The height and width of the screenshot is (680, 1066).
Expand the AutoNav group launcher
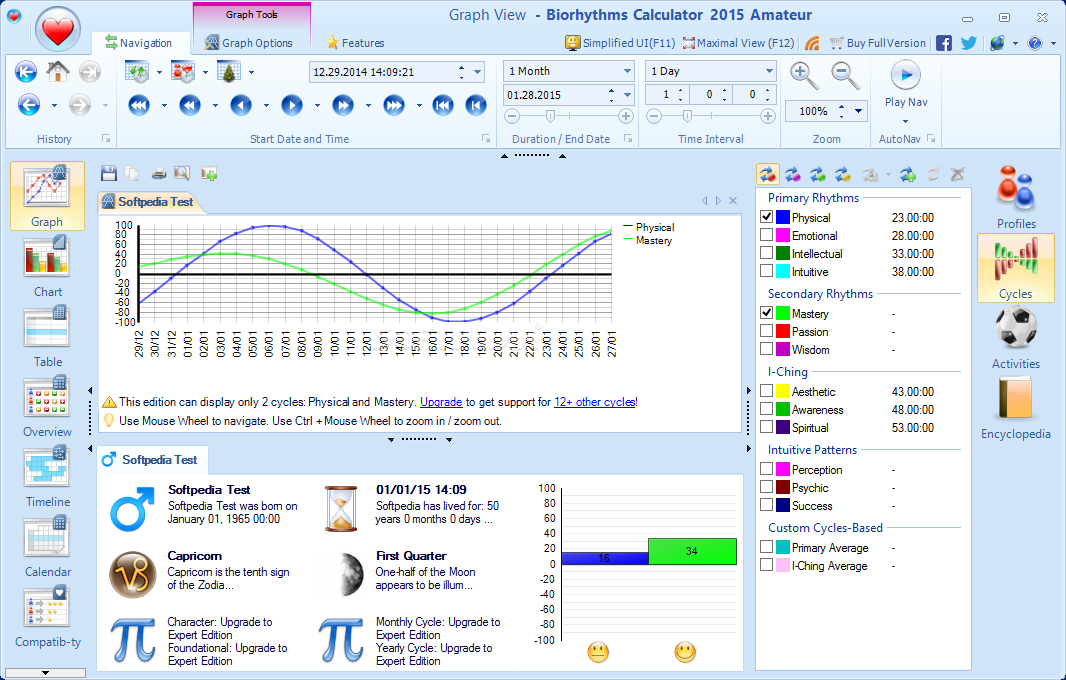coord(931,138)
